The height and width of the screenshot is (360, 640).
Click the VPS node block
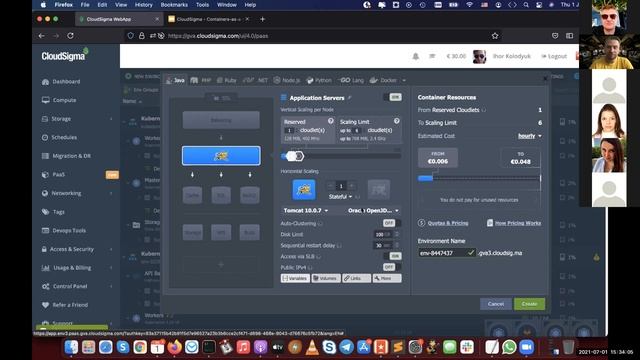click(221, 232)
